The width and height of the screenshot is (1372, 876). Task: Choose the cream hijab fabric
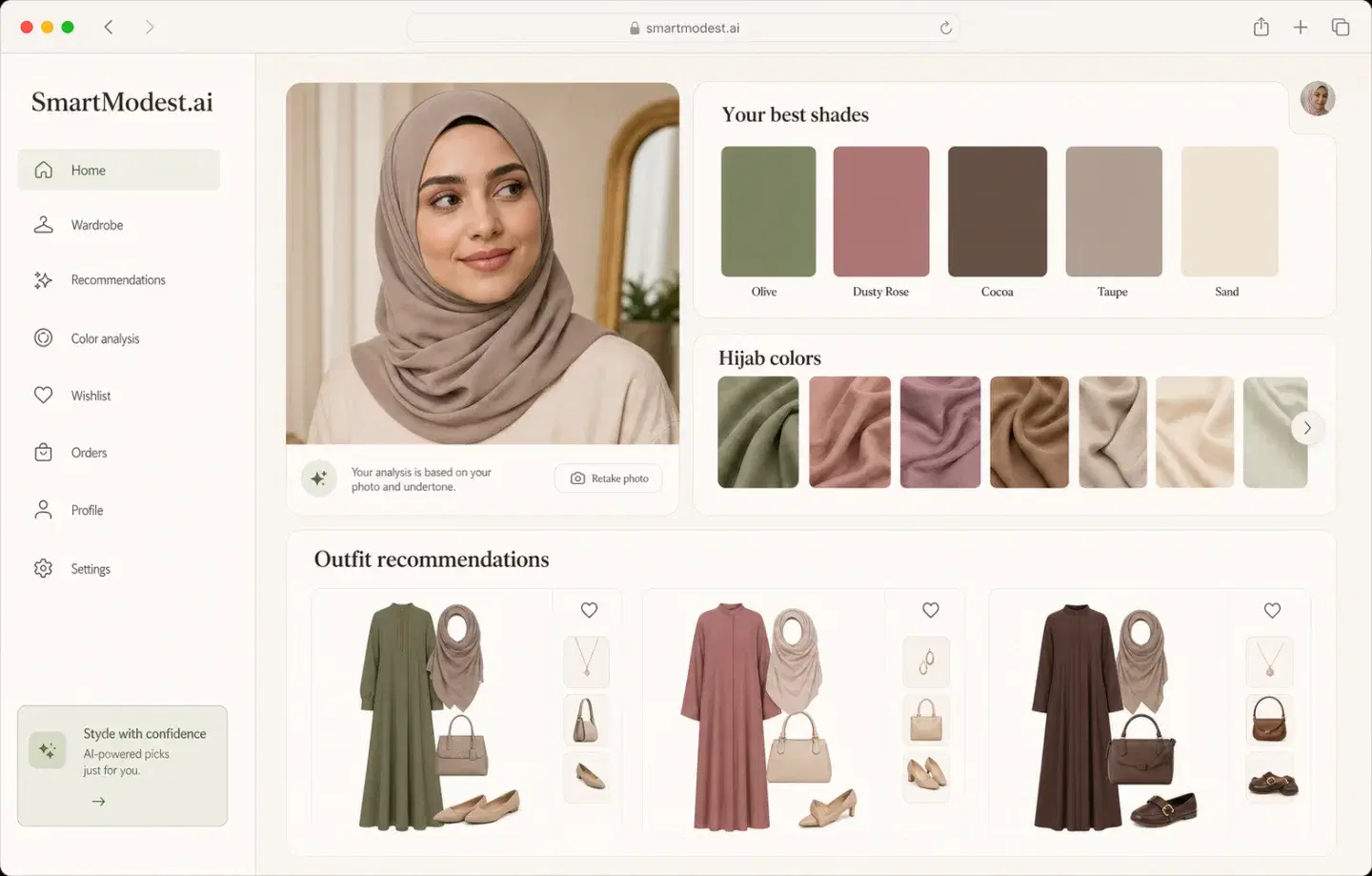click(x=1195, y=432)
